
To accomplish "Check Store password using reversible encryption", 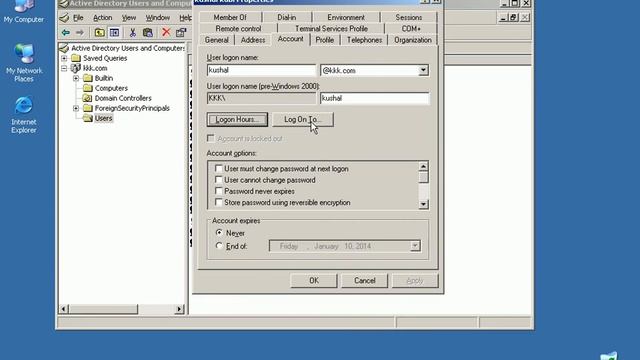I will (219, 202).
